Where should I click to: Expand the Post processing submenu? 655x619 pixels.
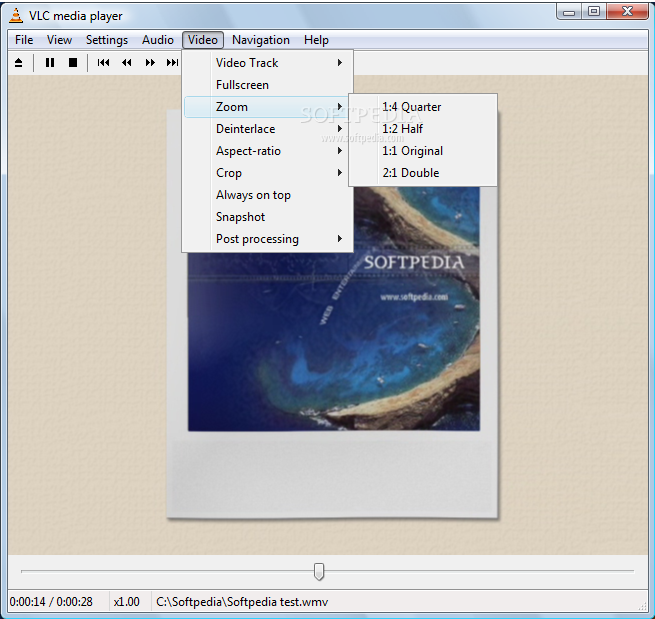267,239
